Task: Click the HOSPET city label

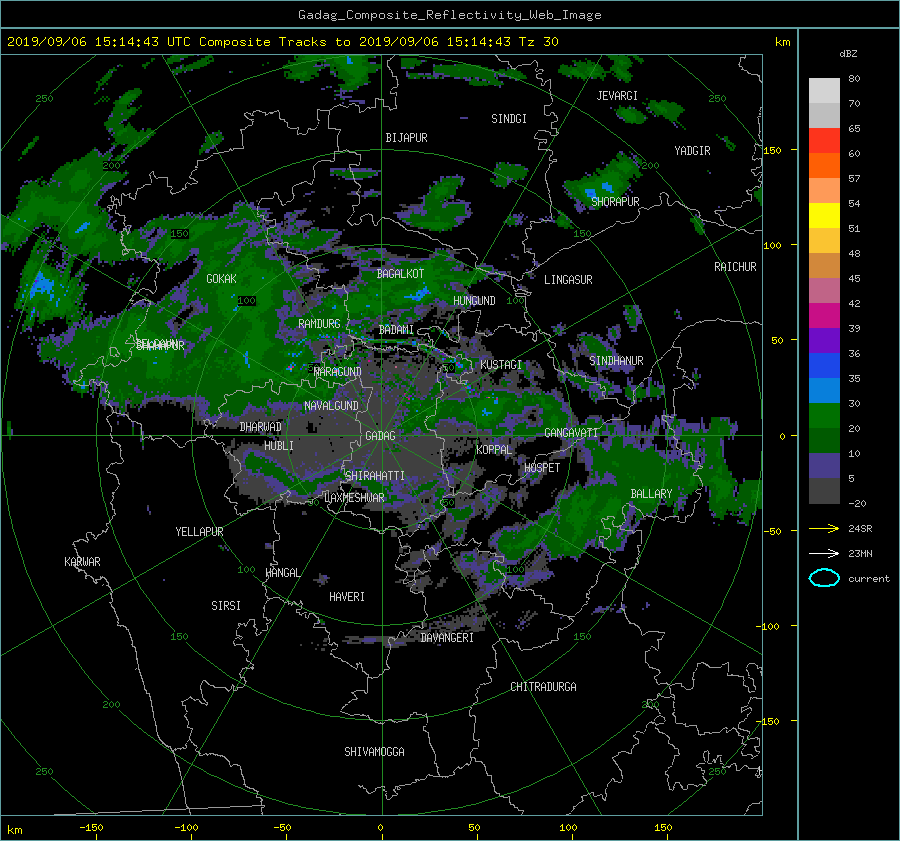Action: coord(542,468)
